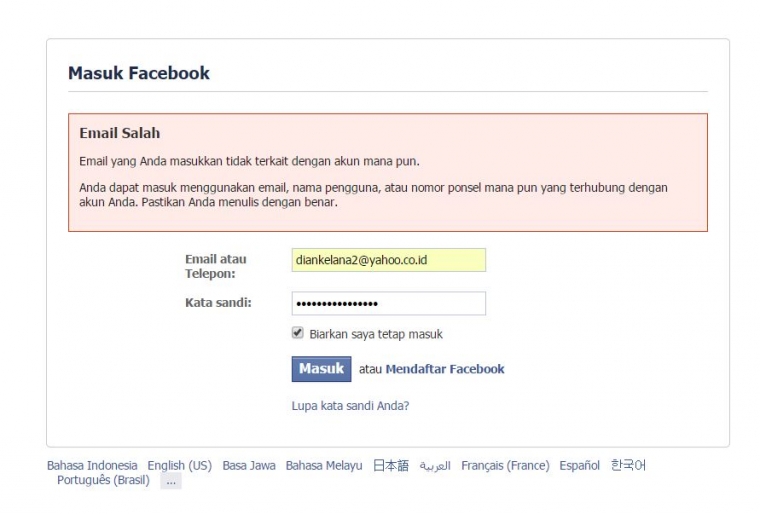Click the 'Anda dapat masuk menggunakan' paragraph

(x=373, y=194)
